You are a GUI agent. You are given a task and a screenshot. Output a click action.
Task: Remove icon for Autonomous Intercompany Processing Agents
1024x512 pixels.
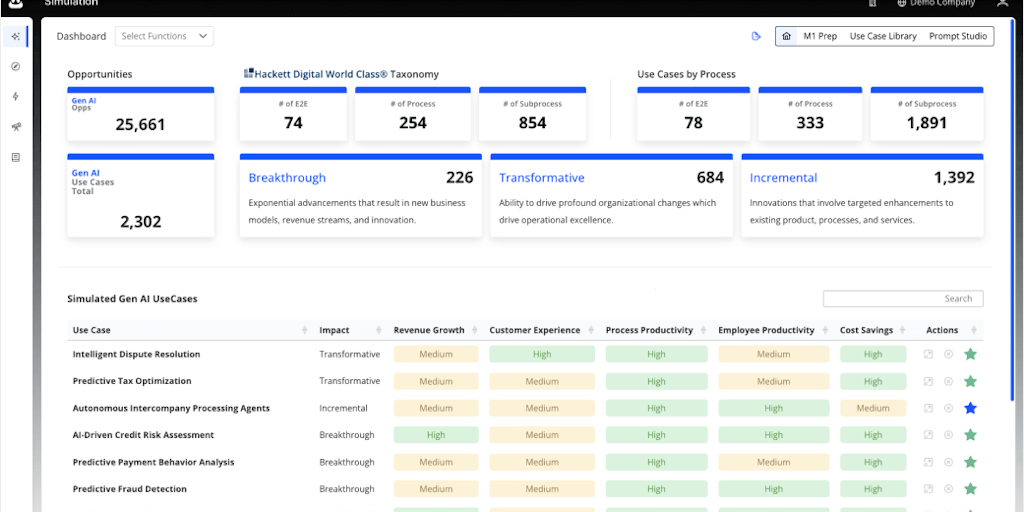(x=948, y=408)
